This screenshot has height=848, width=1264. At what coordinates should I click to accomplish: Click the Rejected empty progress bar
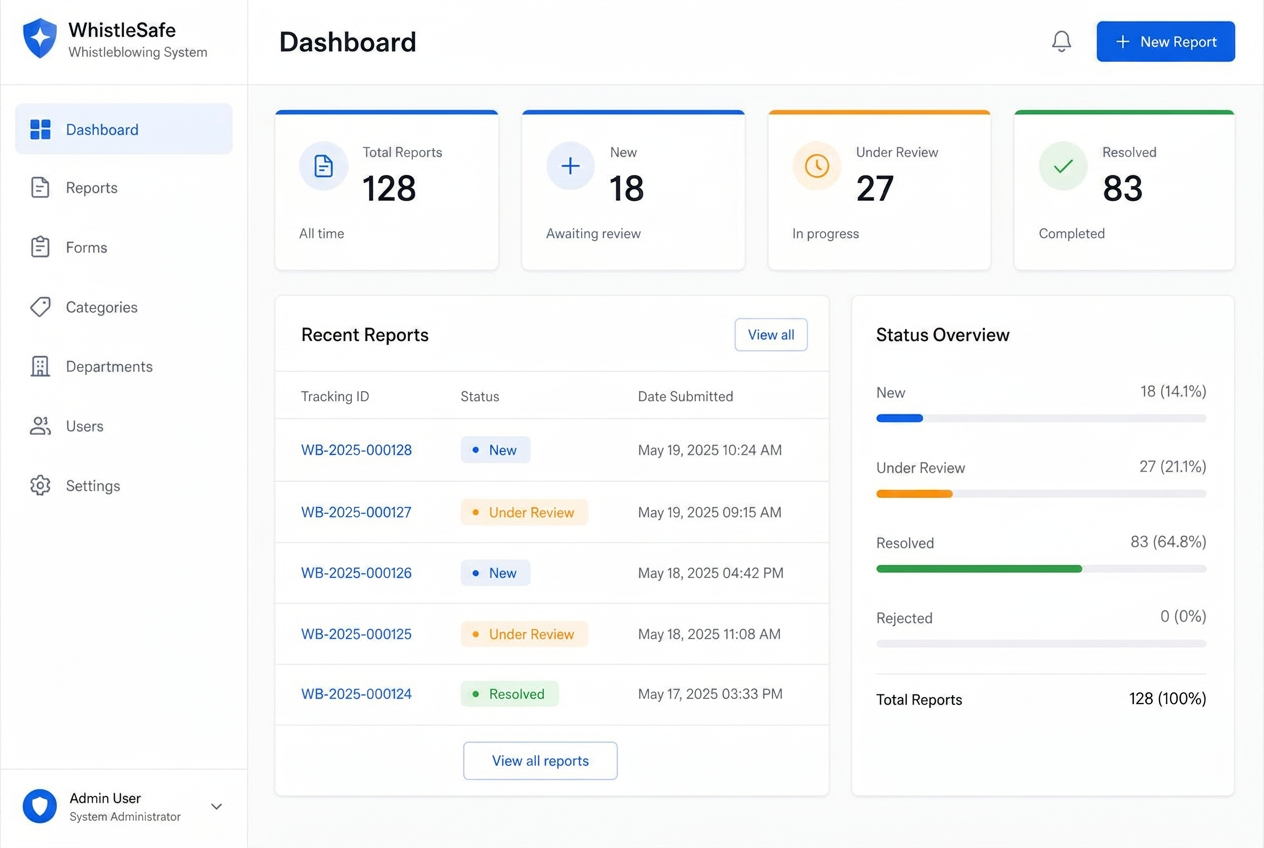point(1041,643)
